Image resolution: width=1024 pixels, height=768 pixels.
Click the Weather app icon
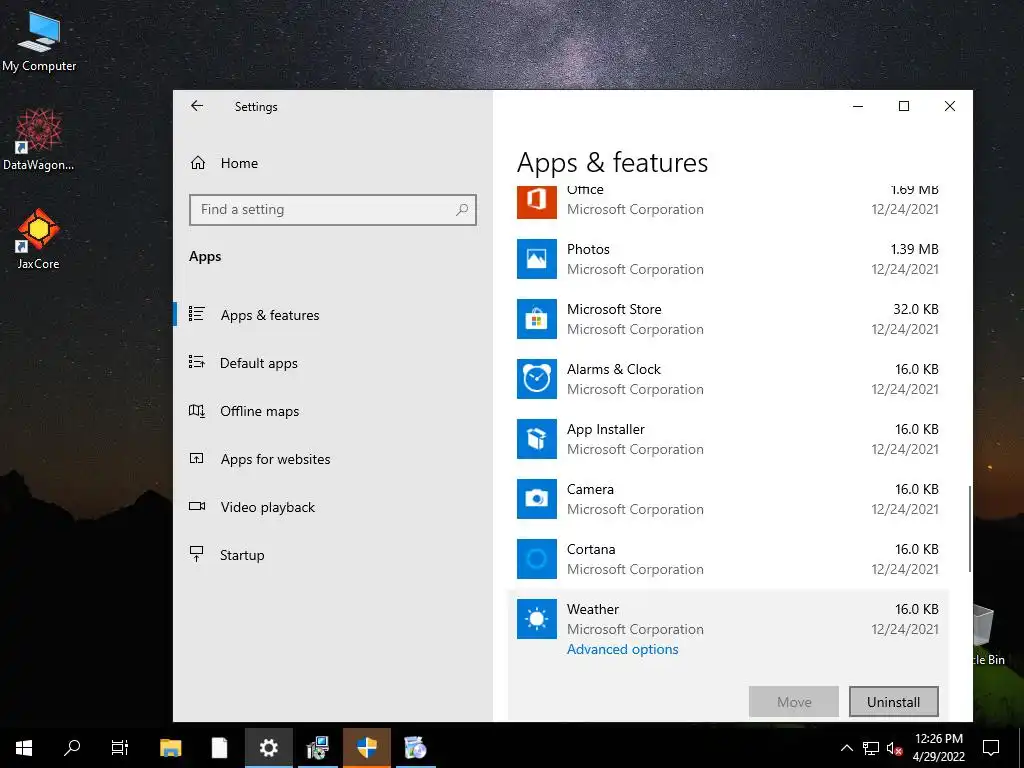tap(536, 619)
